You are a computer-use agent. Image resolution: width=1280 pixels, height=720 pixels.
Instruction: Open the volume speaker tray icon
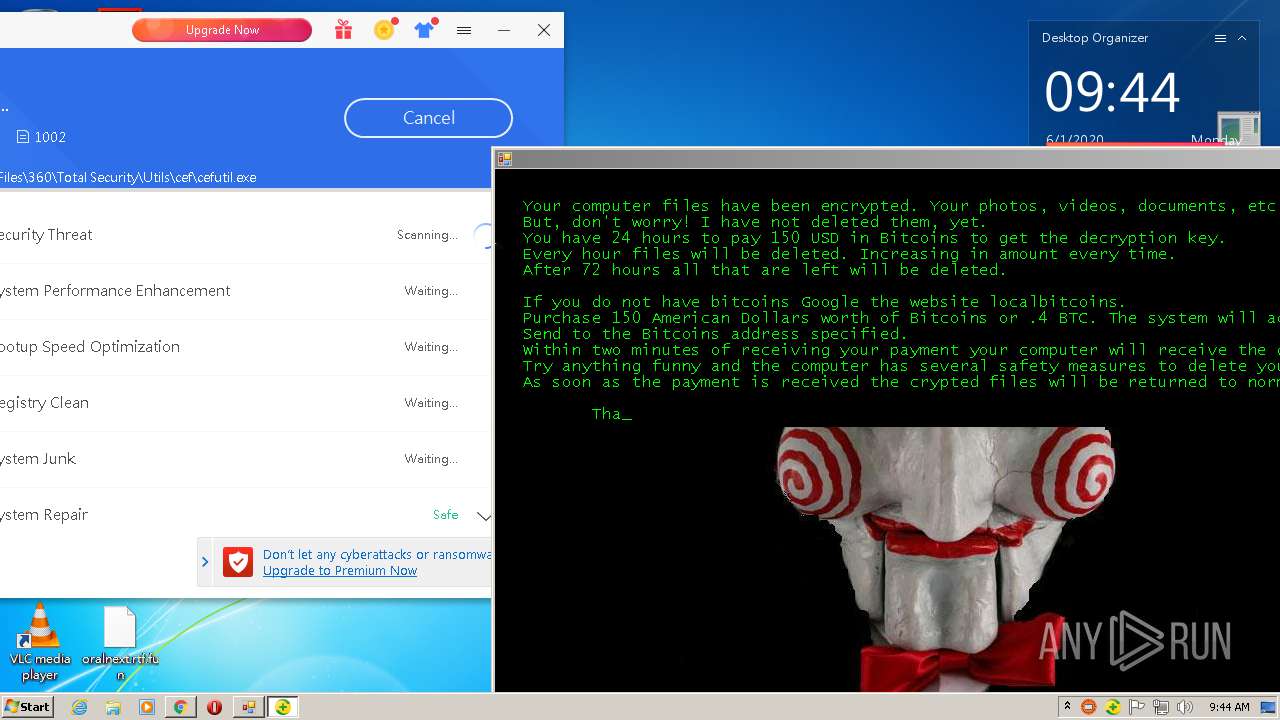[x=1185, y=707]
